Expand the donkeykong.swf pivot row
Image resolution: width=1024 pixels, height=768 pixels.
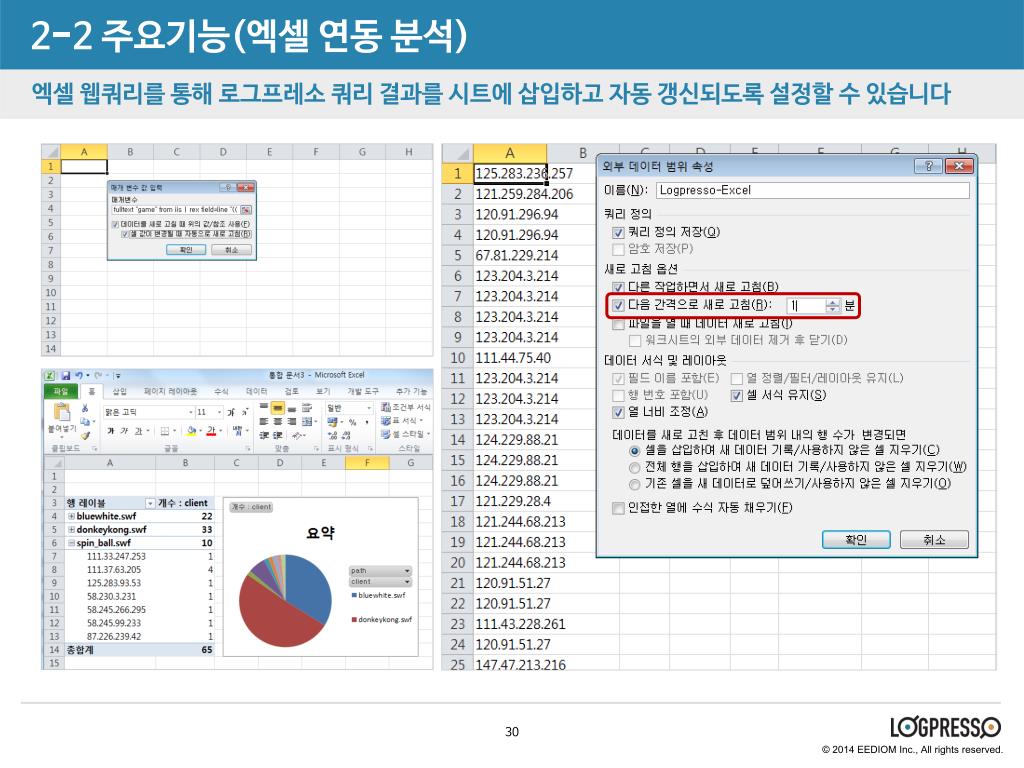tap(71, 530)
